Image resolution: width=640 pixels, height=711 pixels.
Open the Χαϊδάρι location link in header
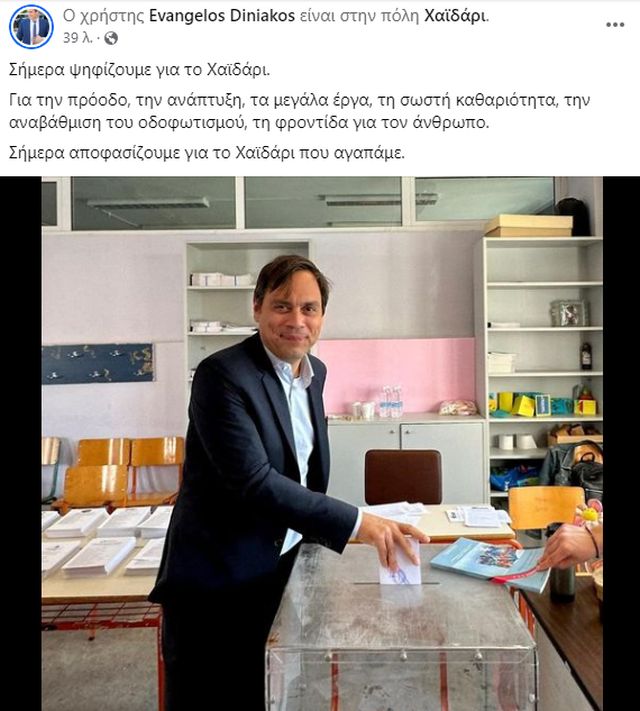(455, 16)
